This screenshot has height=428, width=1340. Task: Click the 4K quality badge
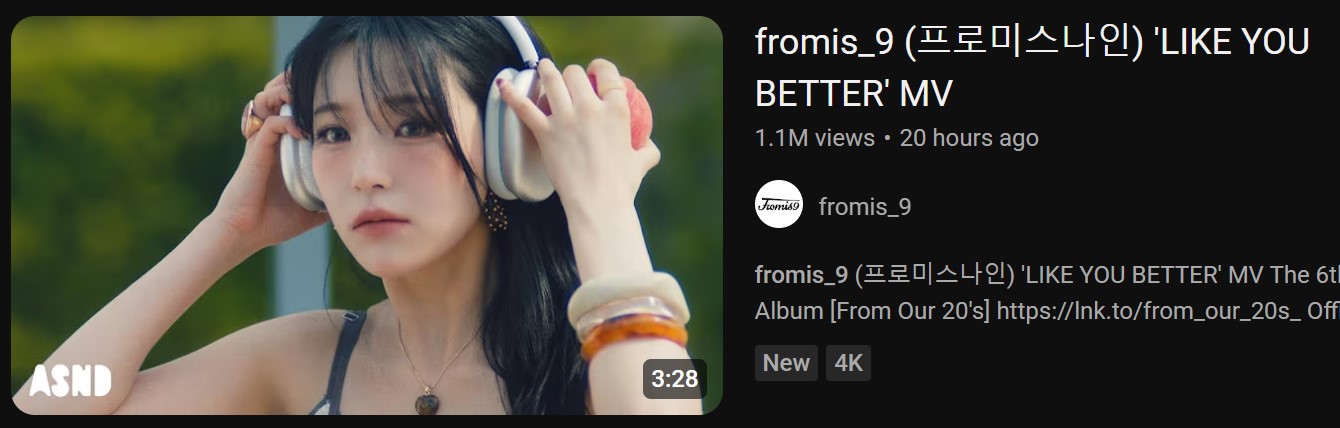[848, 363]
